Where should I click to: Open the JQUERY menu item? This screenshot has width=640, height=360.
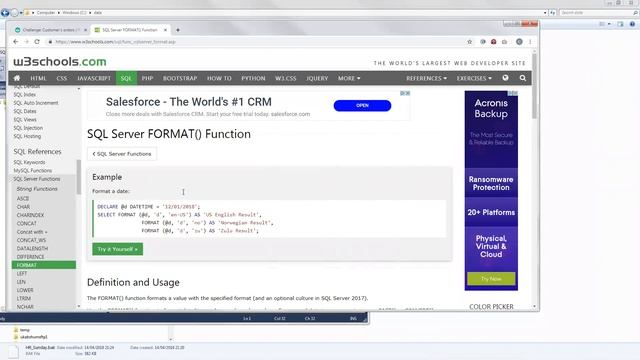pos(317,78)
